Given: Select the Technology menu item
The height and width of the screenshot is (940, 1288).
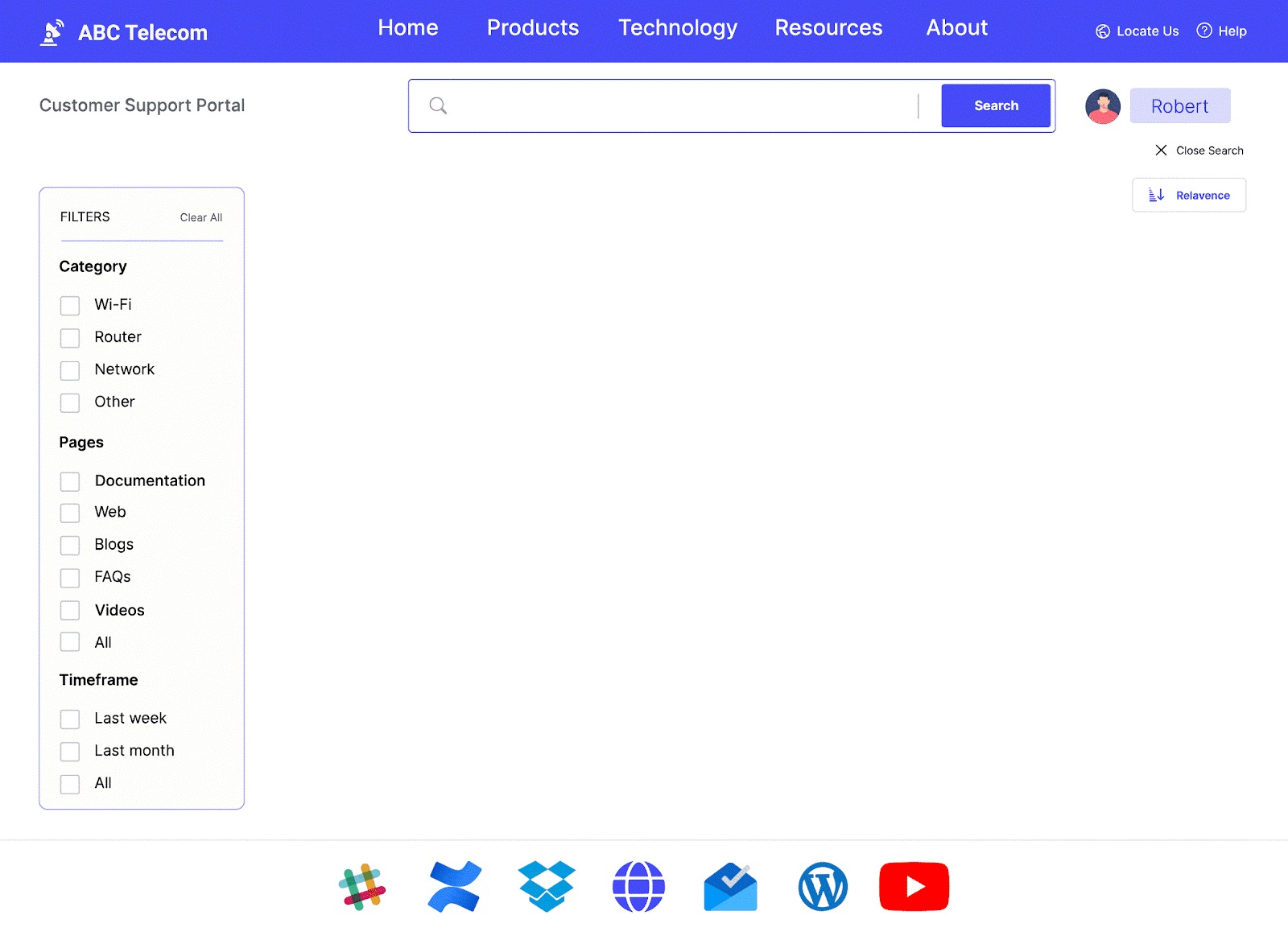Looking at the screenshot, I should pyautogui.click(x=678, y=27).
